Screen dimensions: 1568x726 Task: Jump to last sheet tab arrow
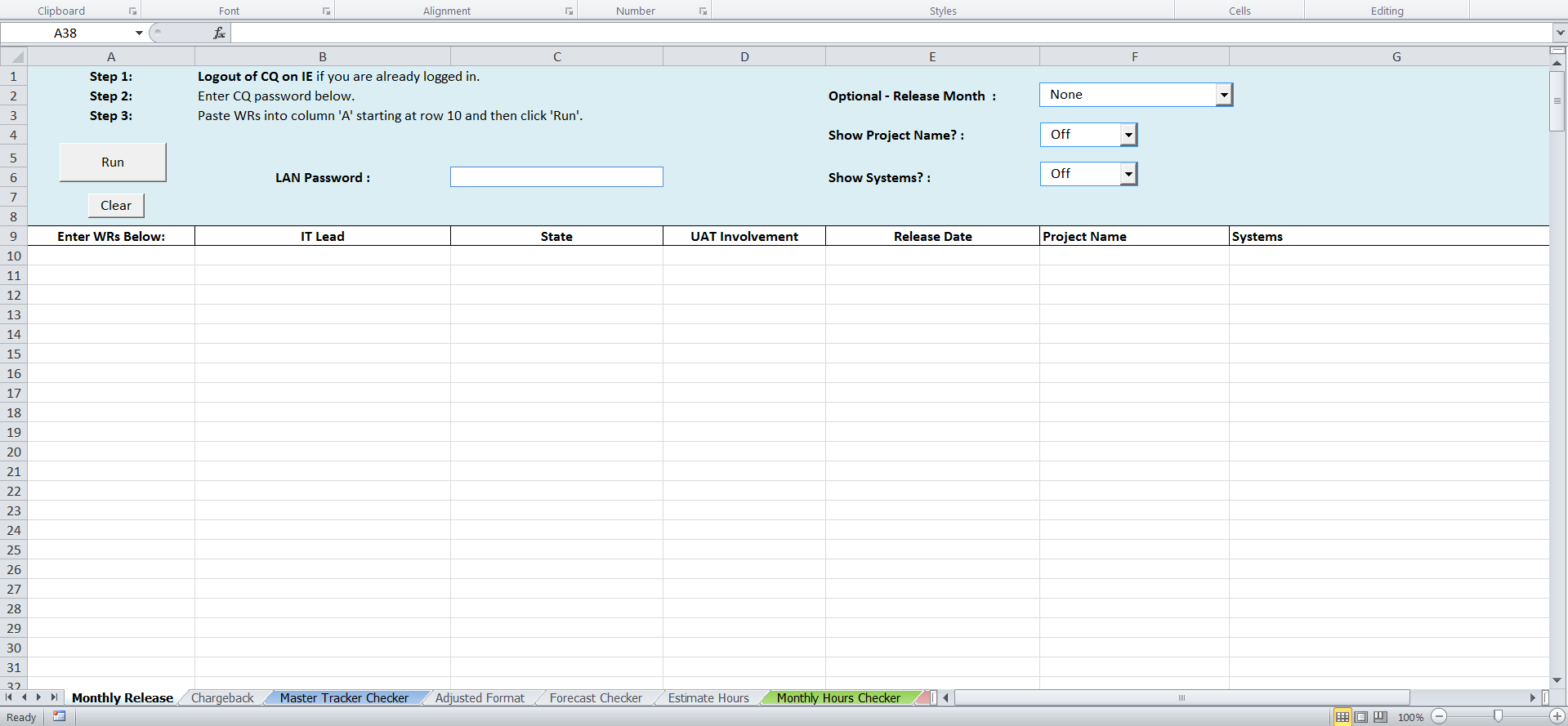coord(54,697)
